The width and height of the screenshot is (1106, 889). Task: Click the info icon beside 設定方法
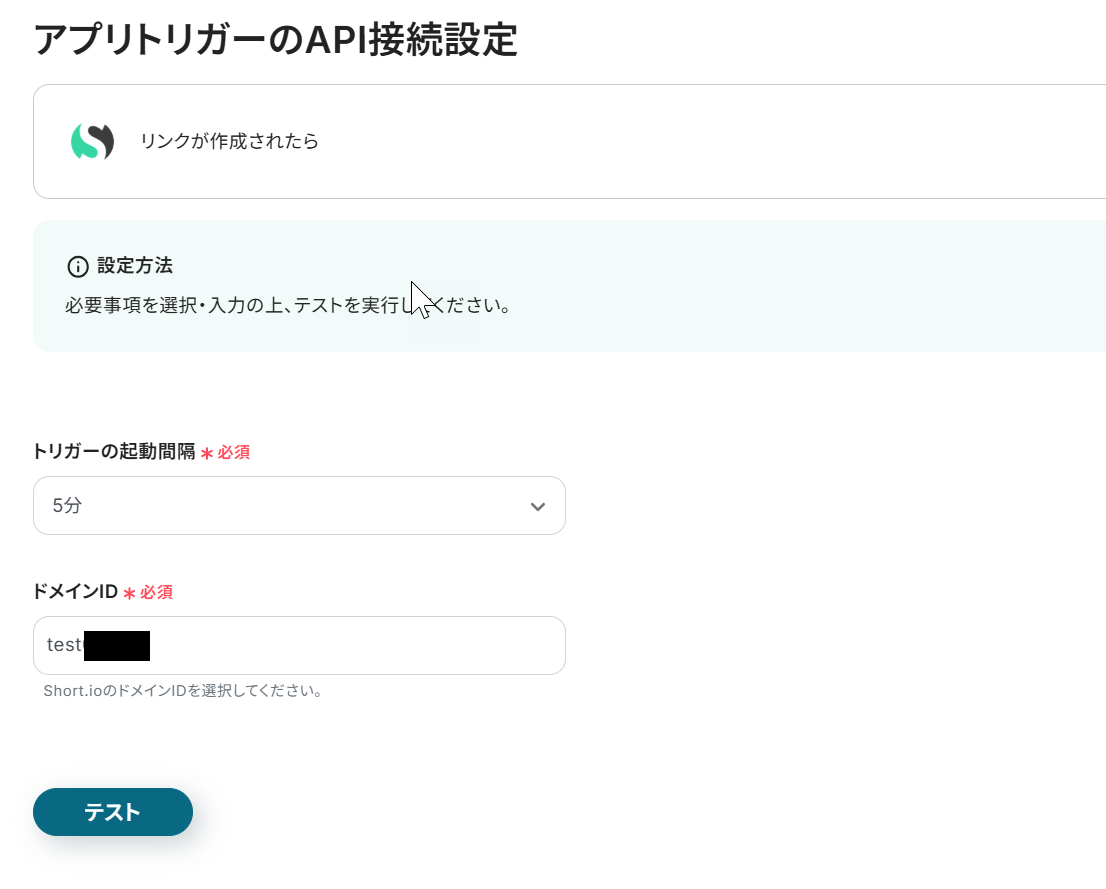[x=77, y=267]
